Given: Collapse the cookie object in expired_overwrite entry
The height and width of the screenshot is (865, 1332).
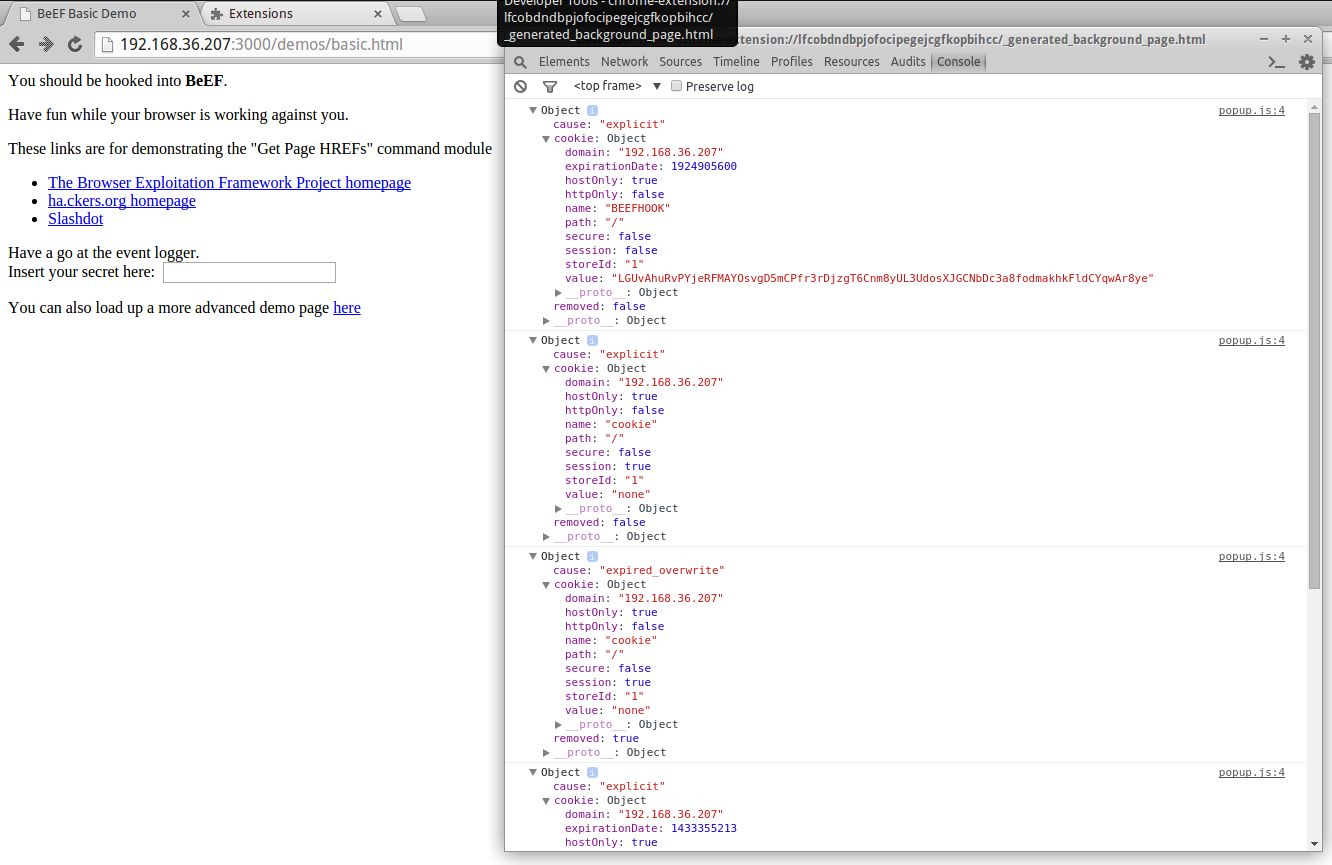Looking at the screenshot, I should pos(547,585).
